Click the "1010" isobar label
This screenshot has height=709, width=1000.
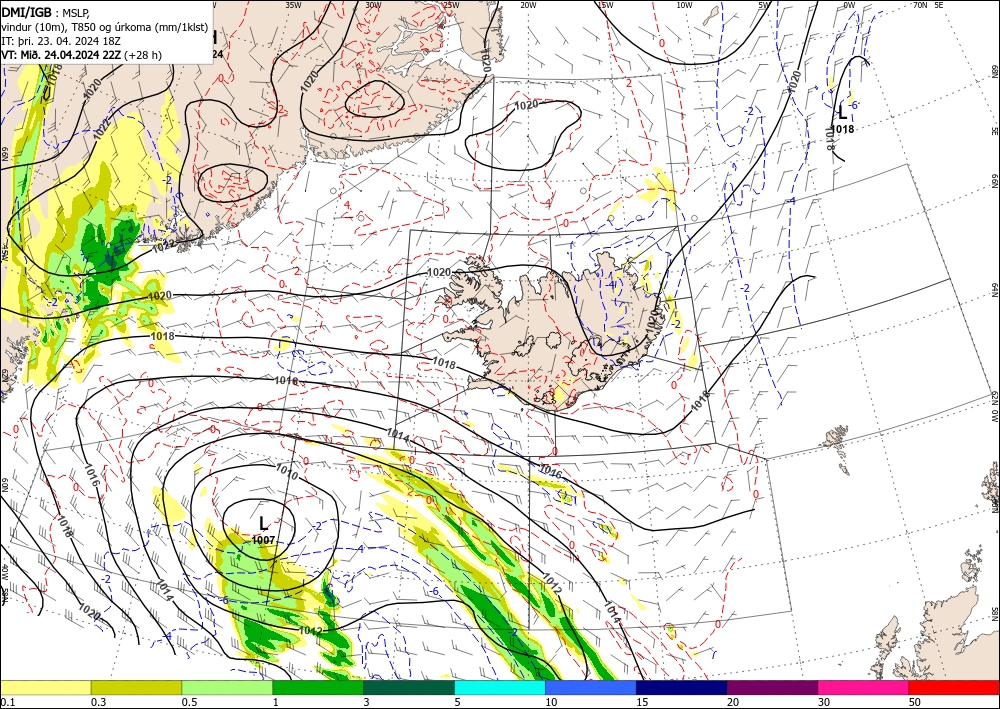pyautogui.click(x=286, y=472)
